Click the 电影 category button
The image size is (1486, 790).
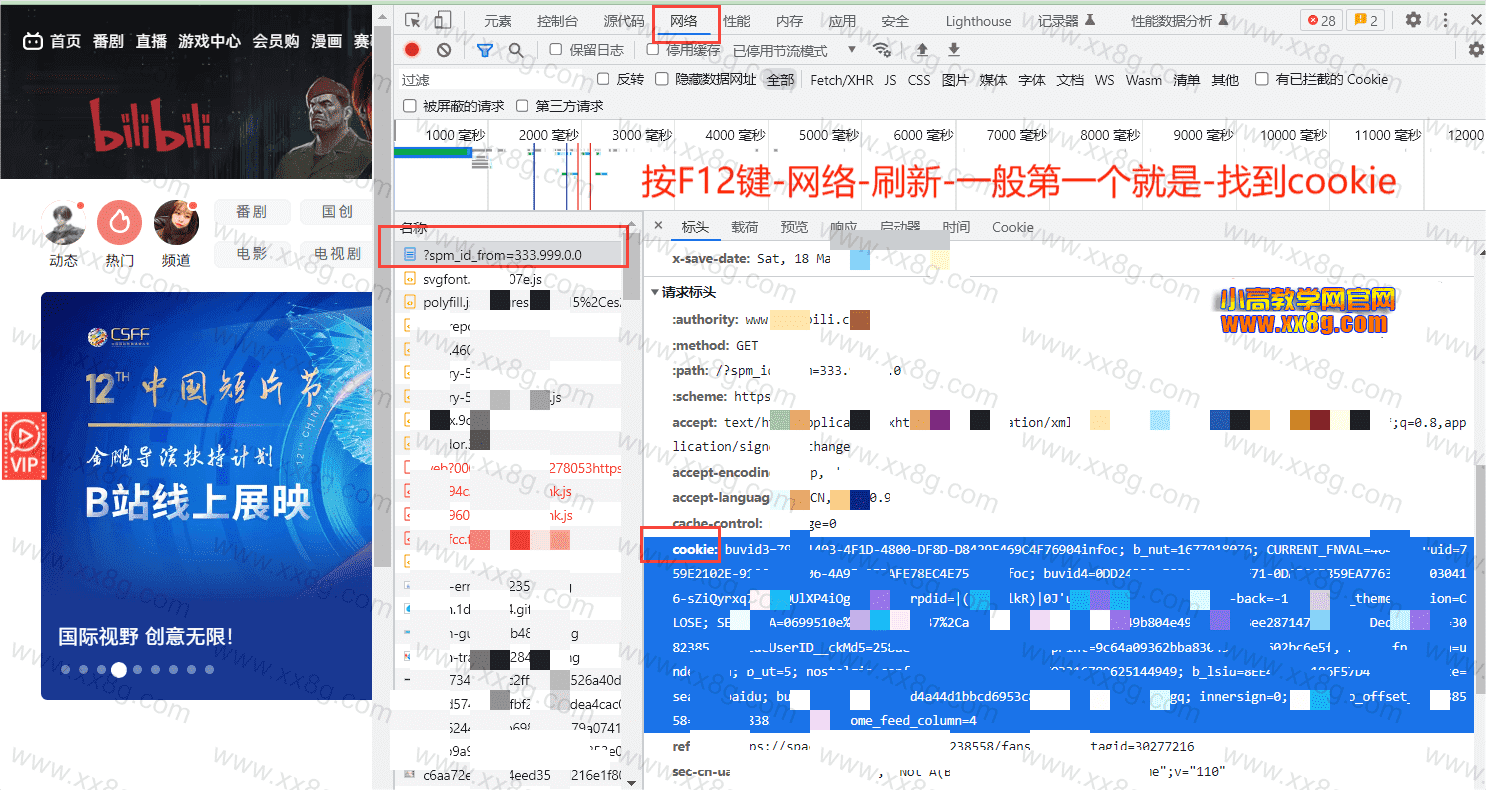(x=252, y=254)
